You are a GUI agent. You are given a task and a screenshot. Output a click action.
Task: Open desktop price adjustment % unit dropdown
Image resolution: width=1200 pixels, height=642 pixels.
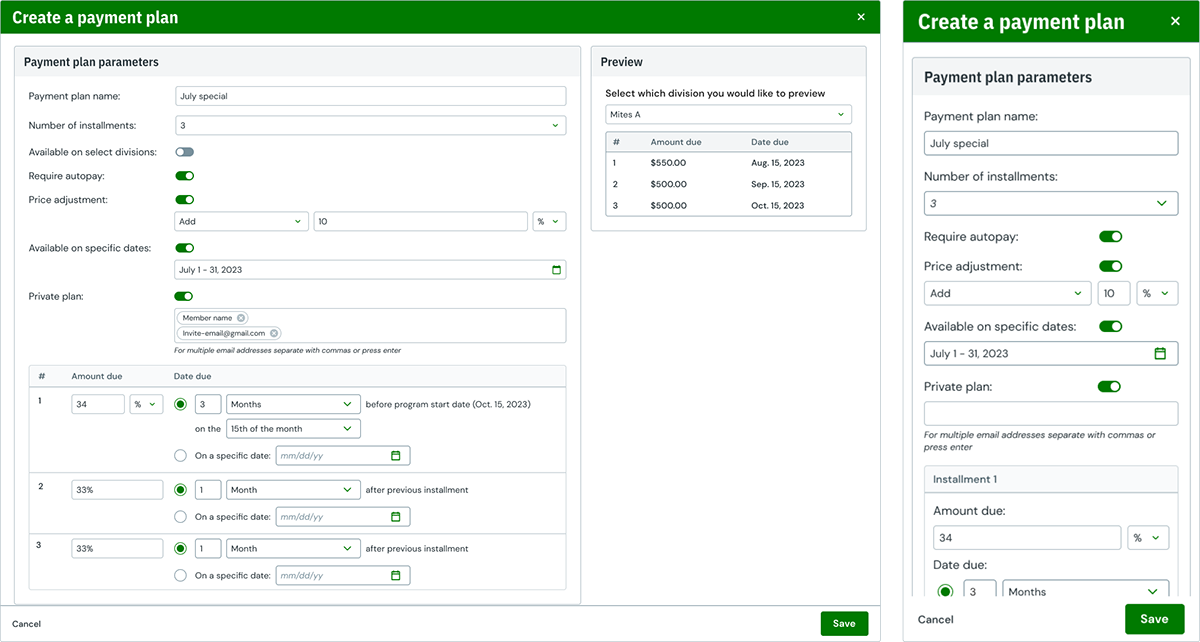(x=549, y=222)
